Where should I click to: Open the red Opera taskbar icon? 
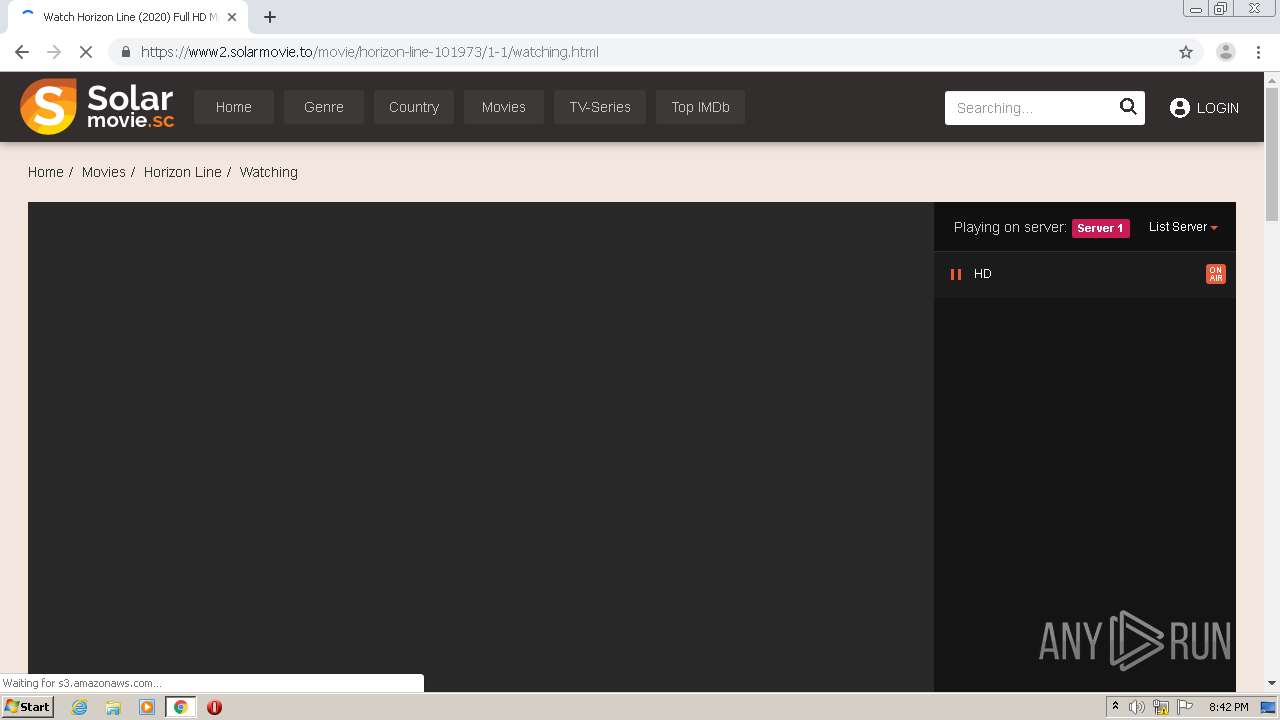click(214, 707)
